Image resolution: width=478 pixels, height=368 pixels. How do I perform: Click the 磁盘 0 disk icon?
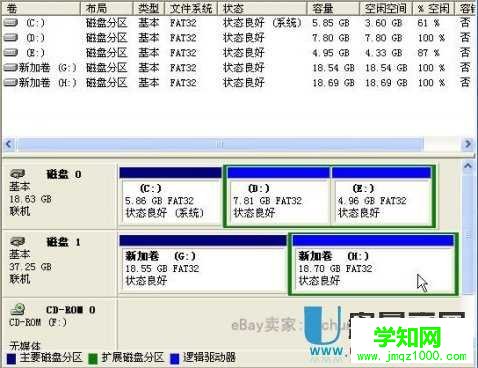(x=18, y=174)
